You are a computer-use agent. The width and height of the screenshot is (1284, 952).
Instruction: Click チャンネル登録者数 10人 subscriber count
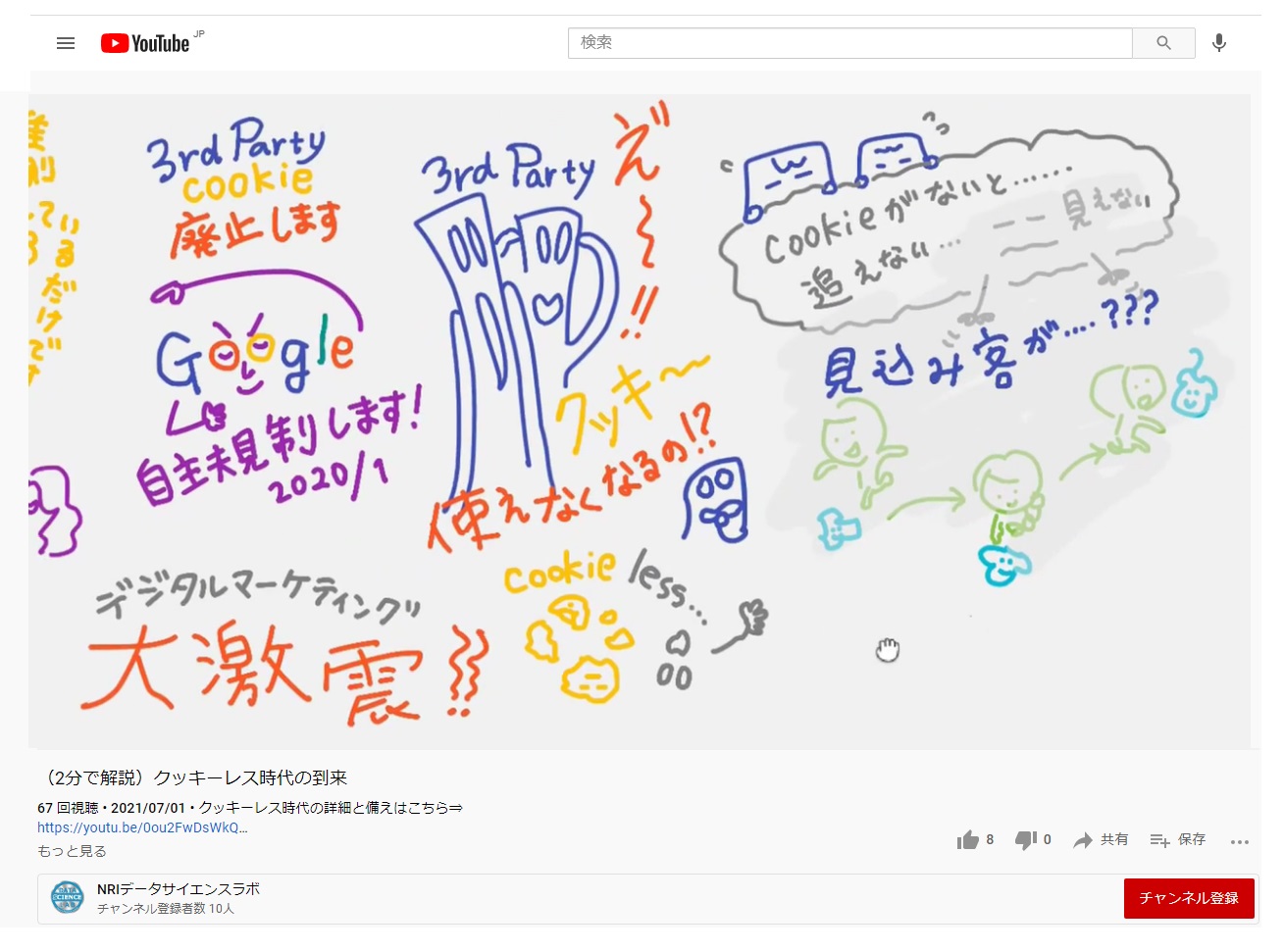pyautogui.click(x=166, y=909)
